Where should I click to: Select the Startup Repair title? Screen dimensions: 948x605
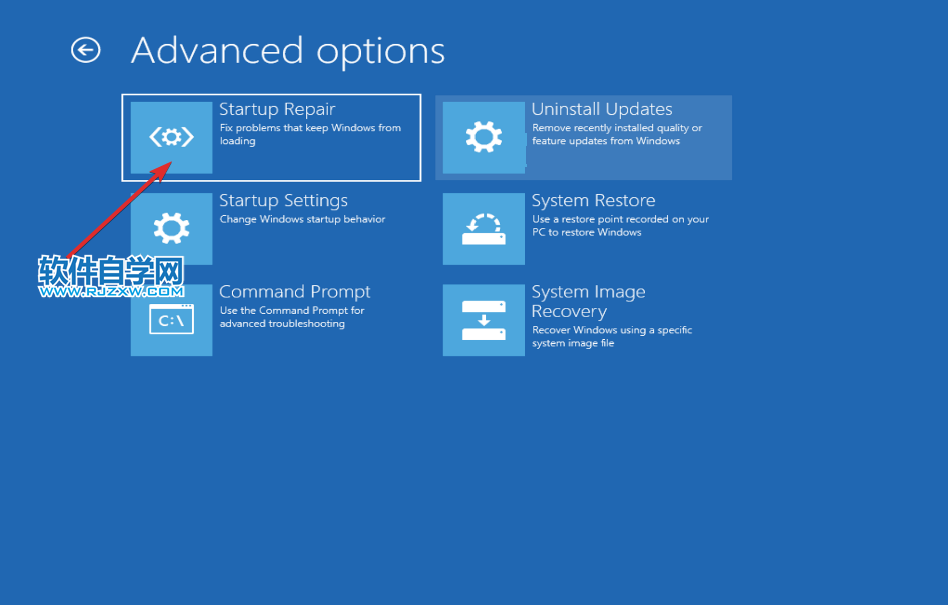[277, 109]
